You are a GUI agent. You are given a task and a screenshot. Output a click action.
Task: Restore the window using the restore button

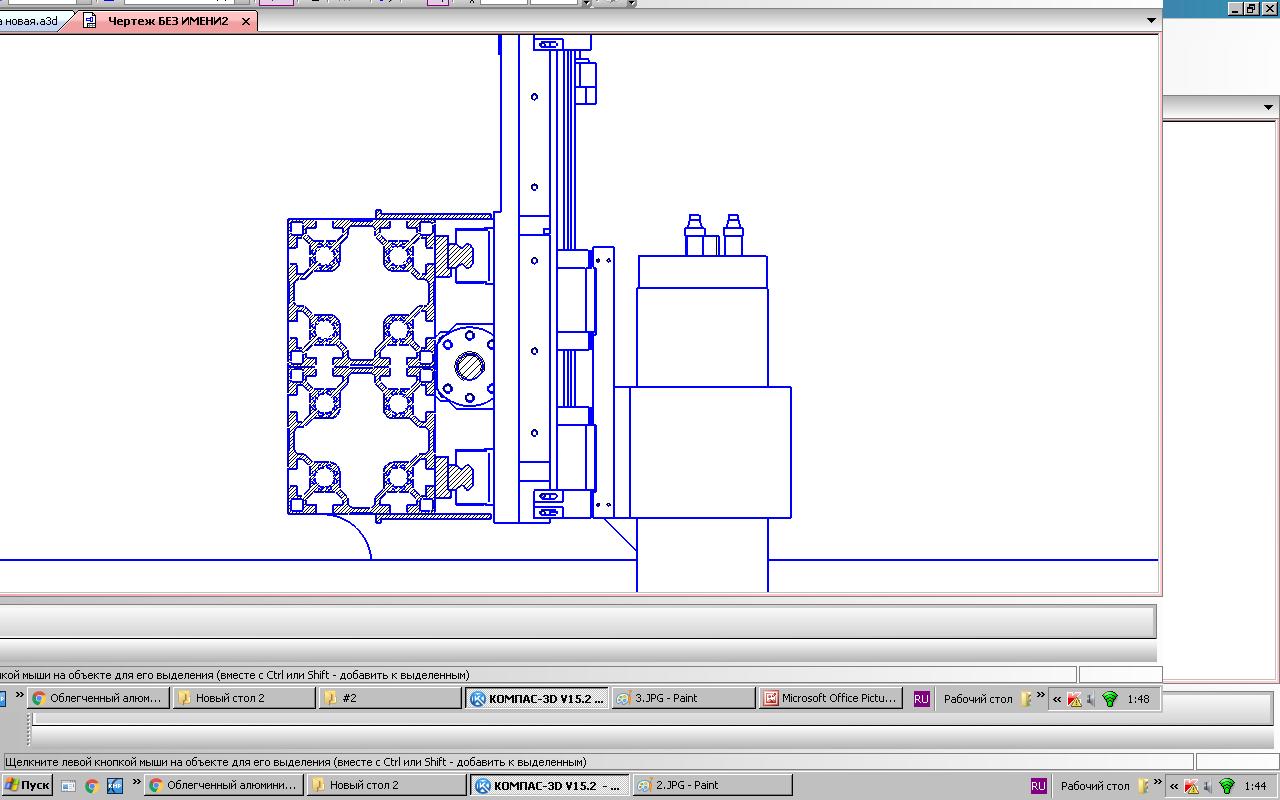tap(1250, 8)
